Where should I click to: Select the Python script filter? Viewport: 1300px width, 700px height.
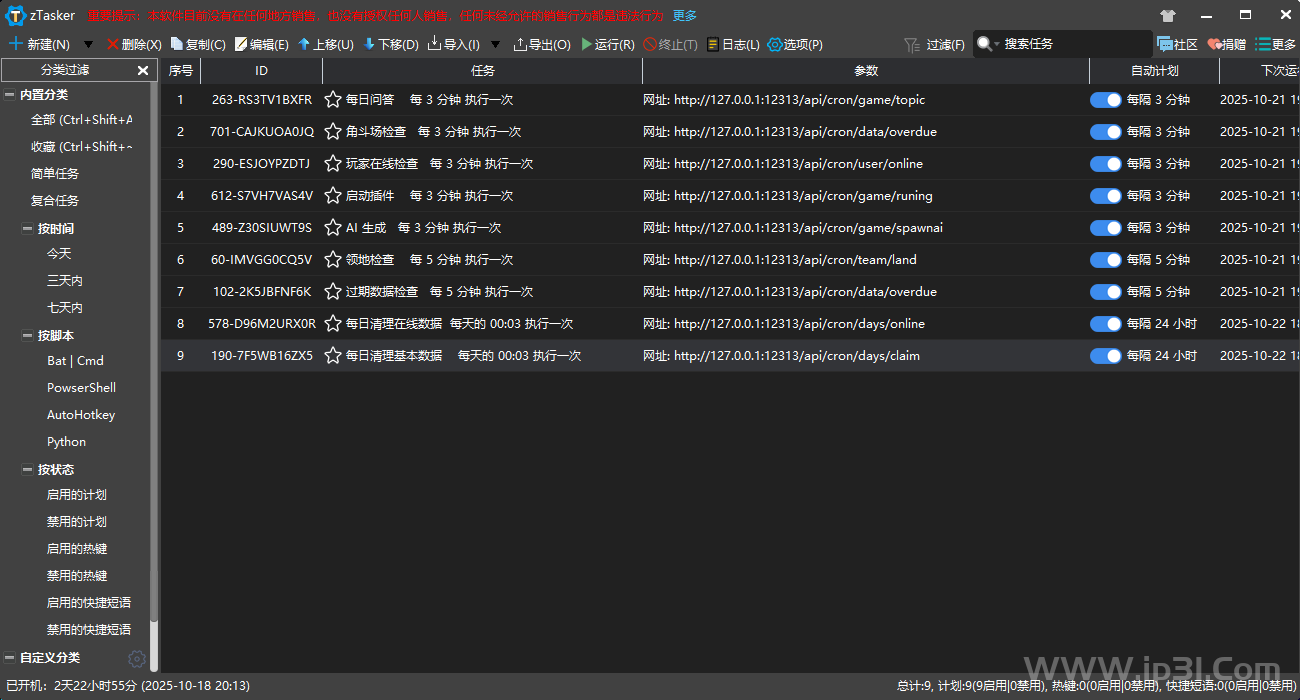pyautogui.click(x=66, y=442)
